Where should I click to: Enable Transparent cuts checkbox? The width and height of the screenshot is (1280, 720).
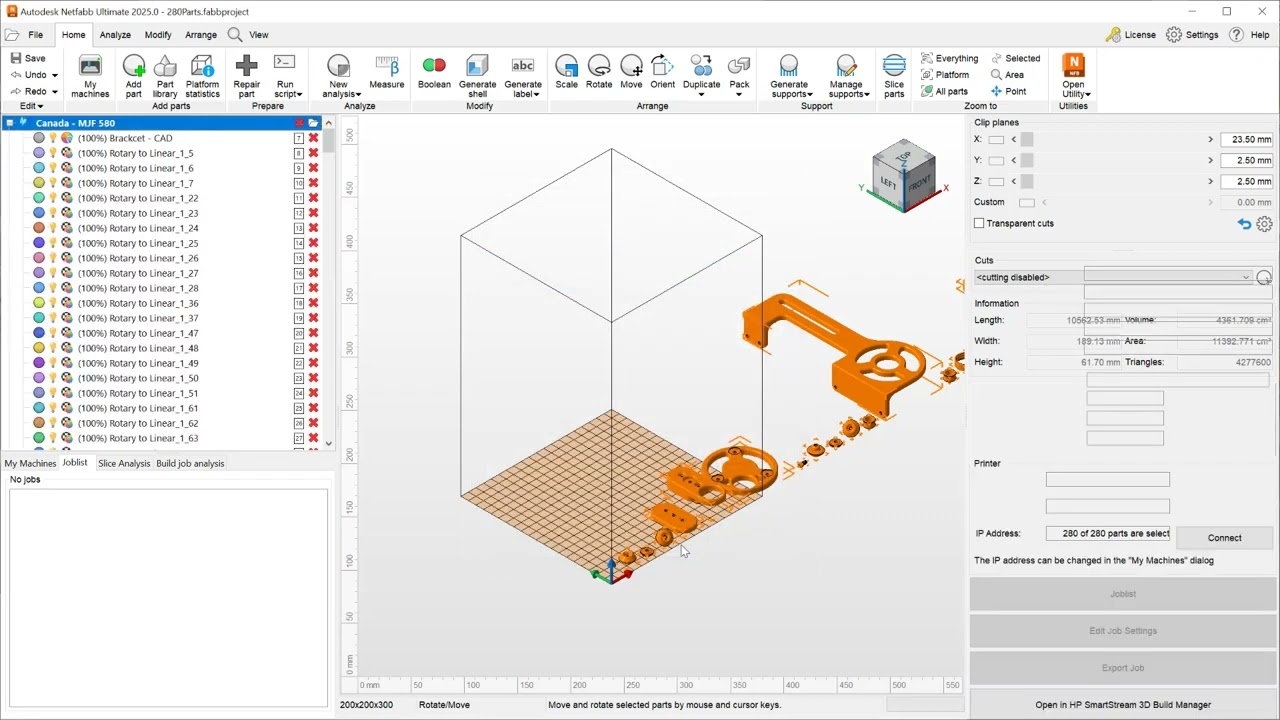click(x=979, y=223)
